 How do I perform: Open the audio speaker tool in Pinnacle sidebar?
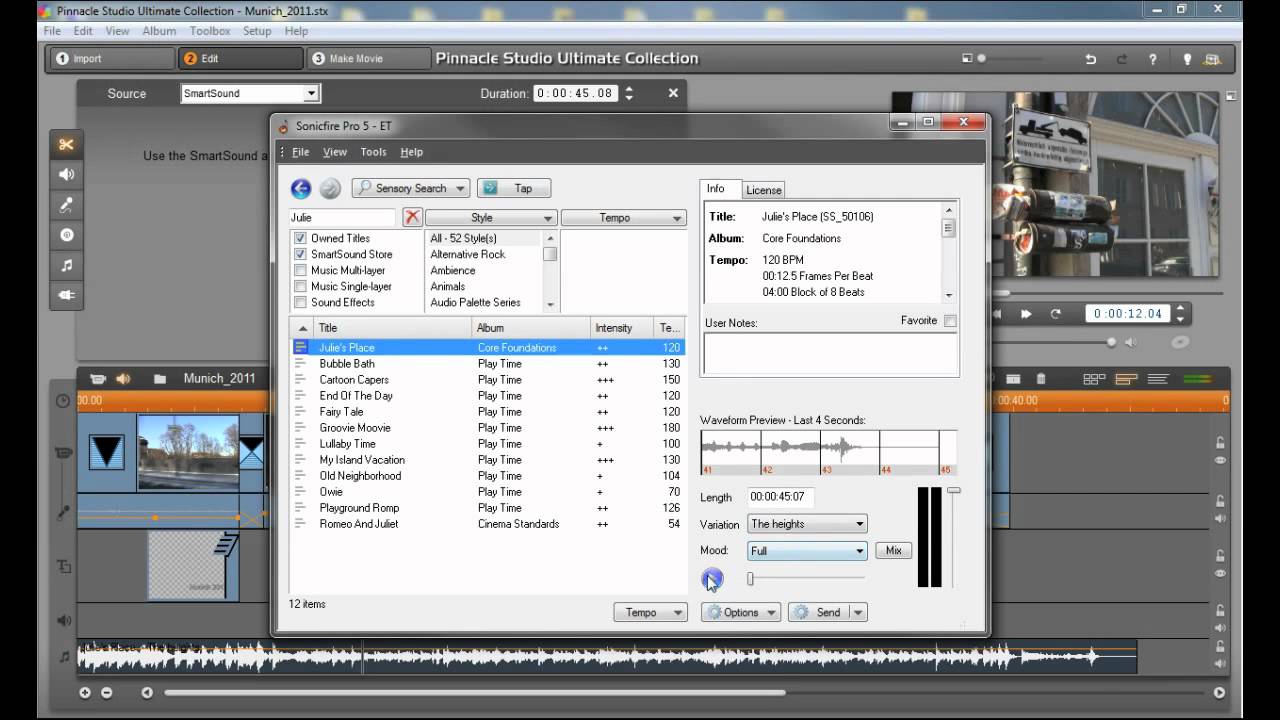[66, 175]
